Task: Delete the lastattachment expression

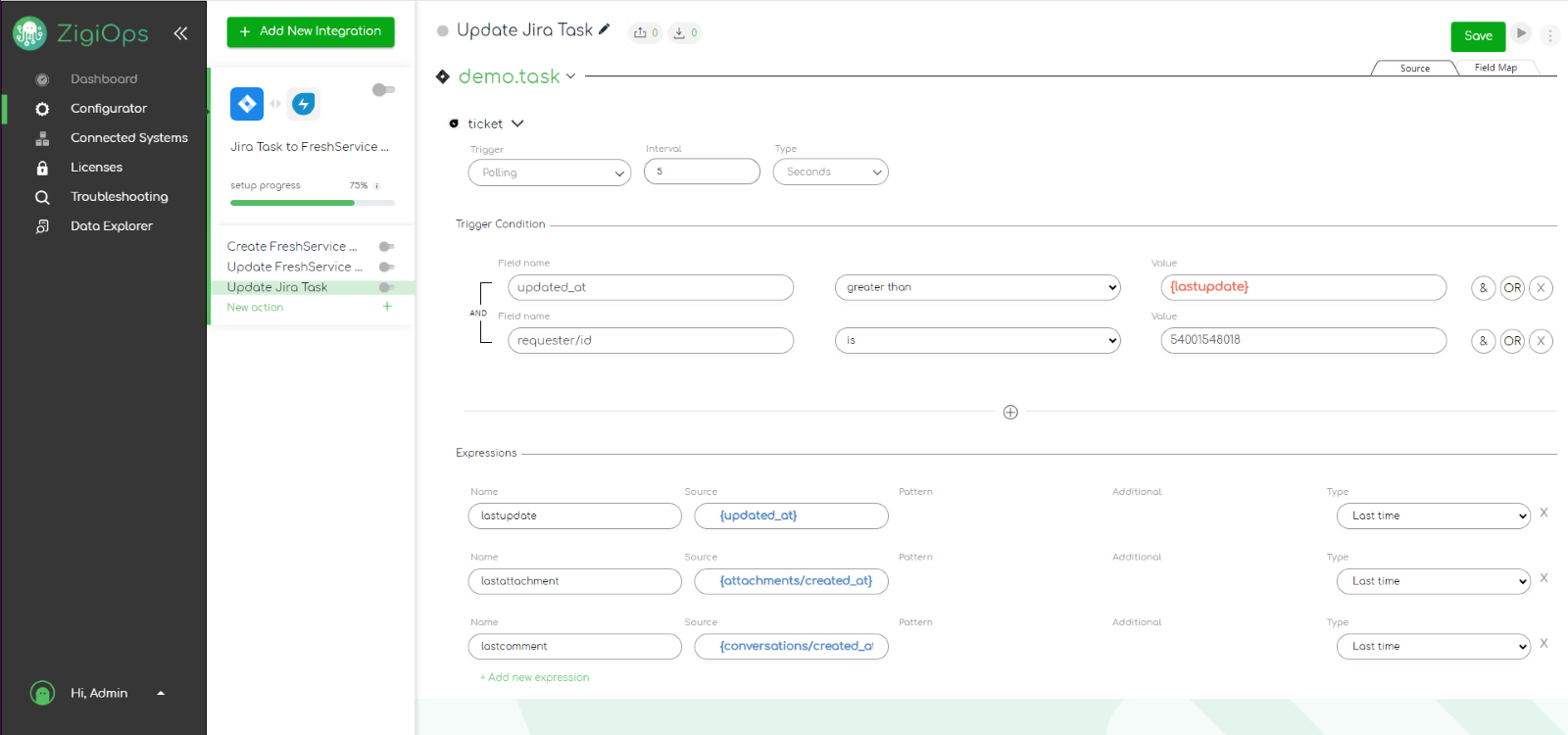Action: tap(1543, 578)
